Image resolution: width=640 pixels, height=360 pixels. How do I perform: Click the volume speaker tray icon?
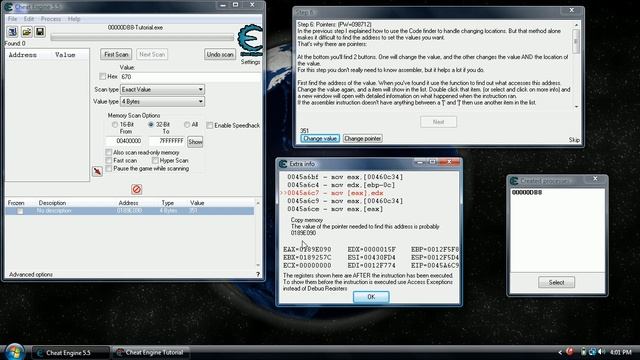click(x=600, y=352)
